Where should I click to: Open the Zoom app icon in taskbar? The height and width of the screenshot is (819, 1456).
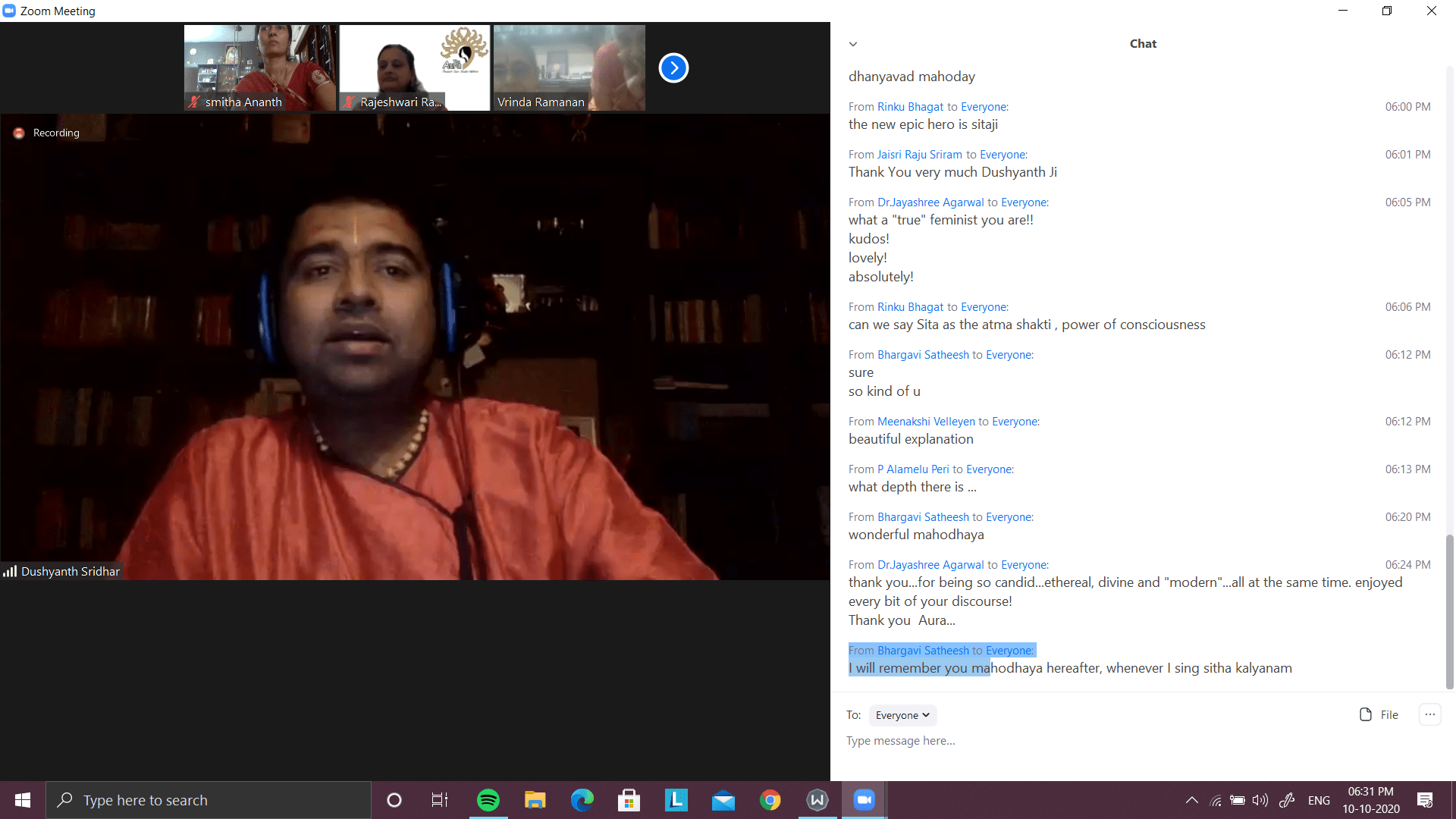coord(864,800)
